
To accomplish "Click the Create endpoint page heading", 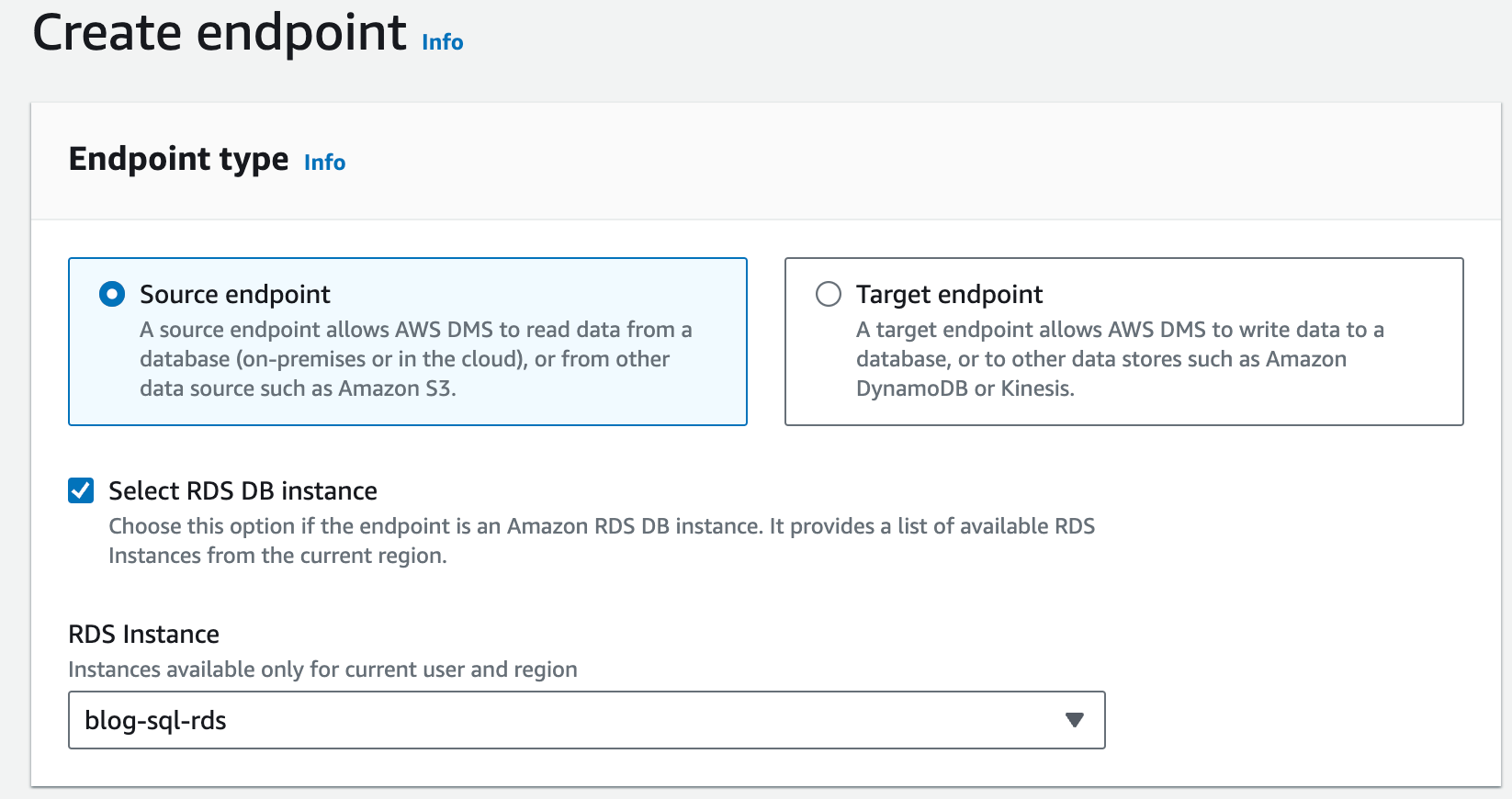I will pos(220,33).
